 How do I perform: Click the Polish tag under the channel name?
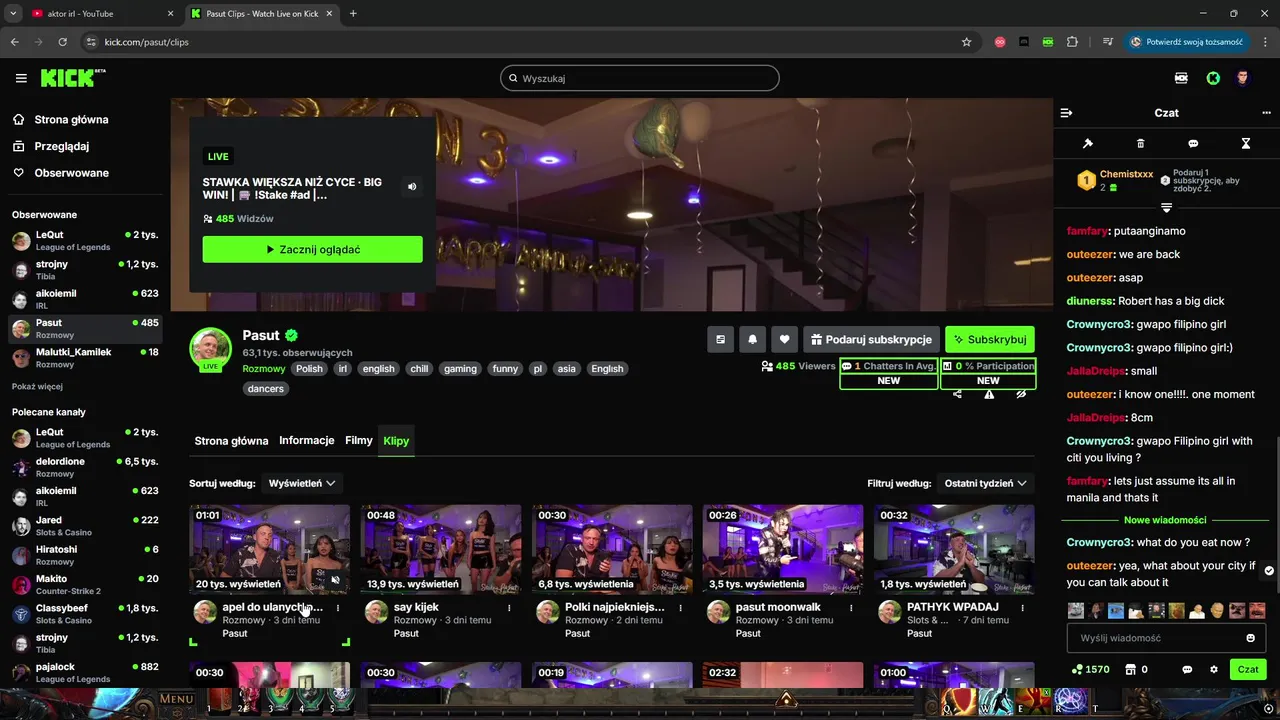pos(309,369)
